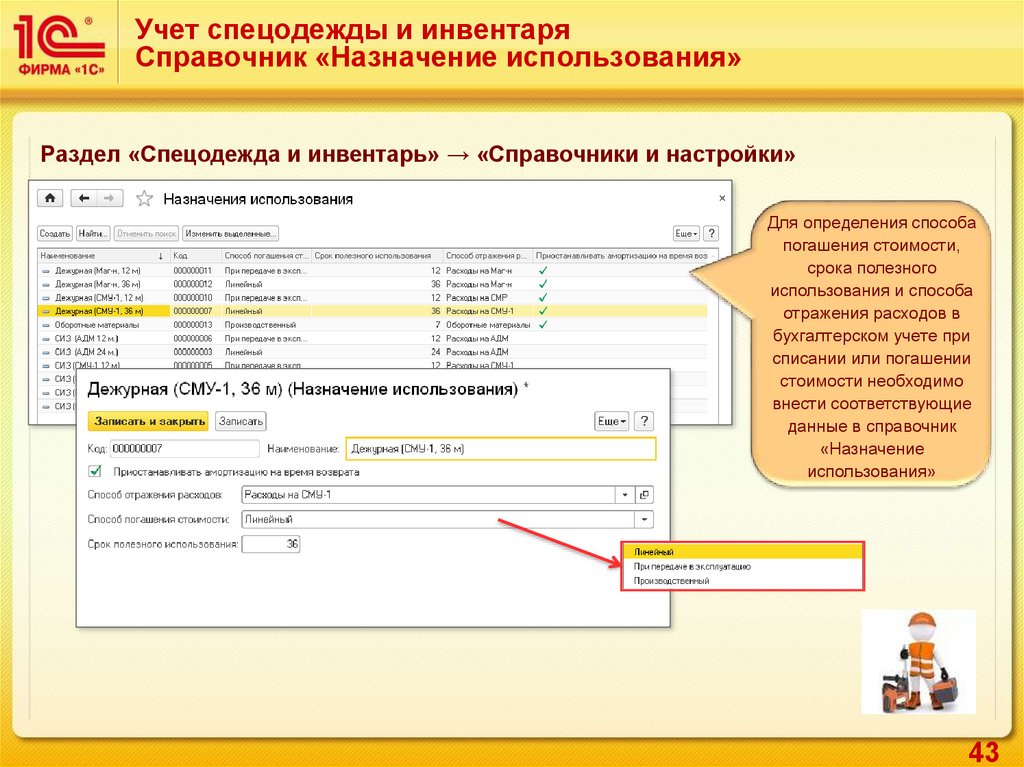The width and height of the screenshot is (1024, 767).
Task: Click Записать и закрыть button
Action: [x=148, y=421]
